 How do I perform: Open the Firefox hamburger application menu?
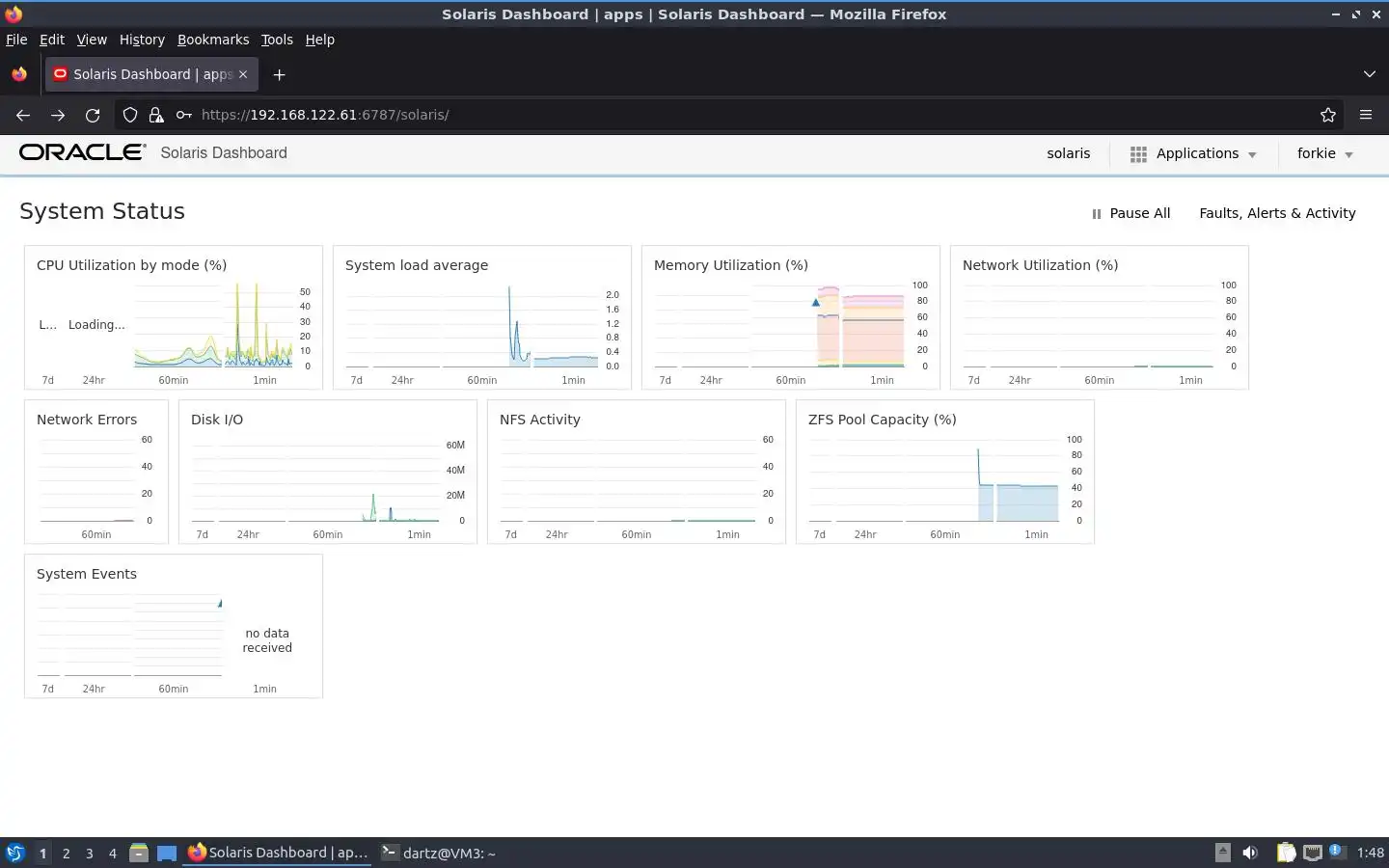pos(1366,115)
